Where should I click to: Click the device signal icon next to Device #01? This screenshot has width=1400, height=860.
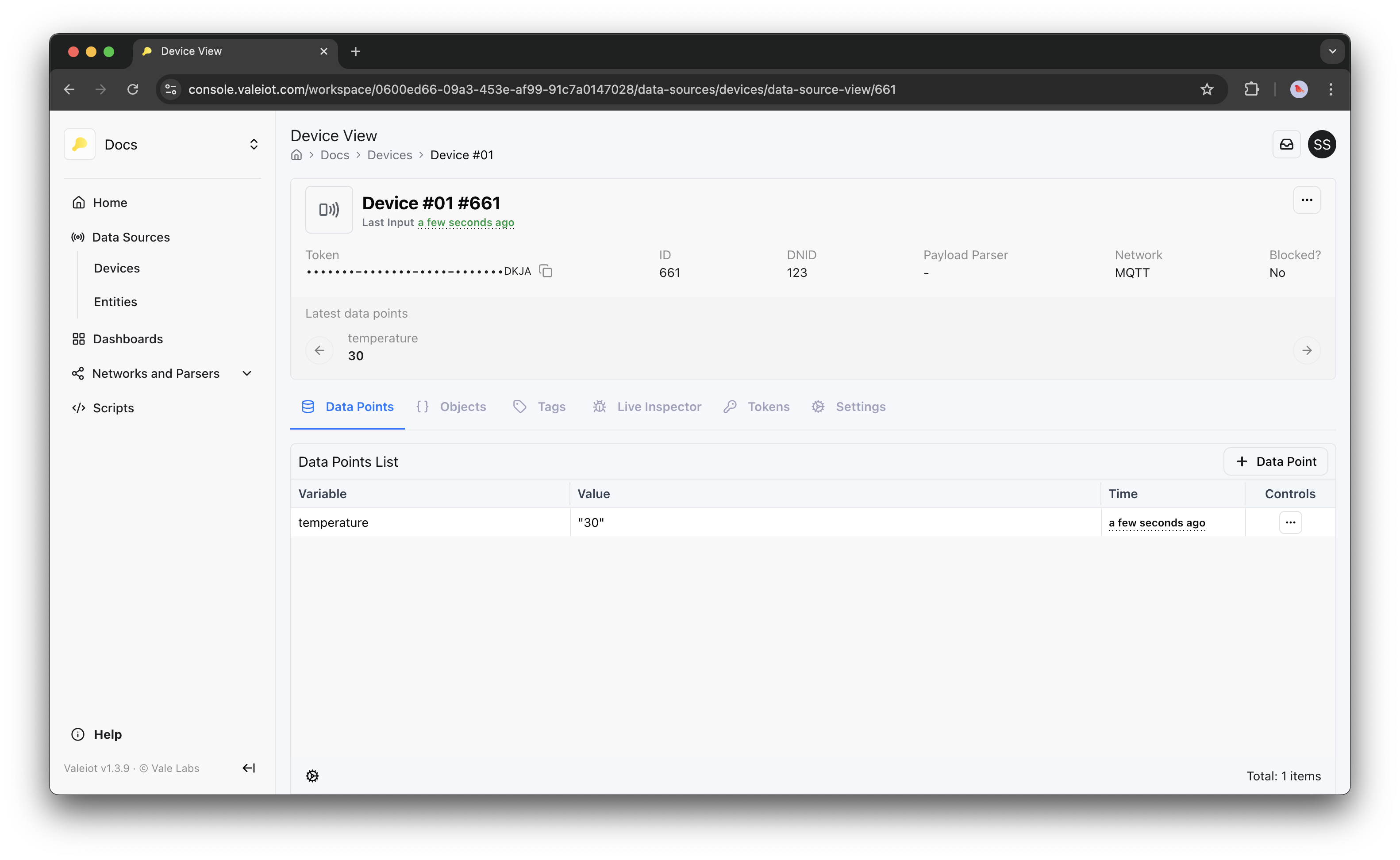329,209
